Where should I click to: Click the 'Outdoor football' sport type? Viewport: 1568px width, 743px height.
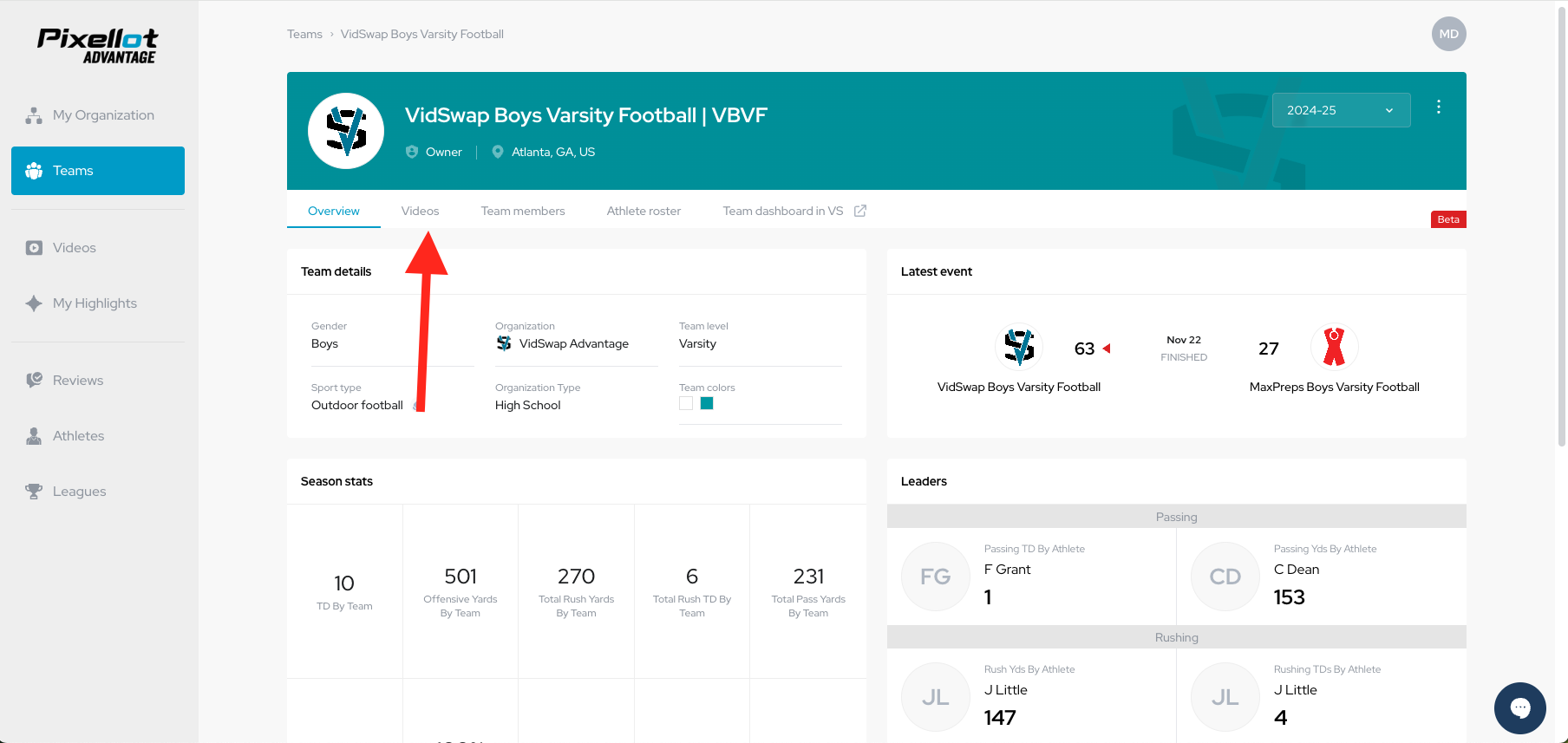pyautogui.click(x=357, y=405)
